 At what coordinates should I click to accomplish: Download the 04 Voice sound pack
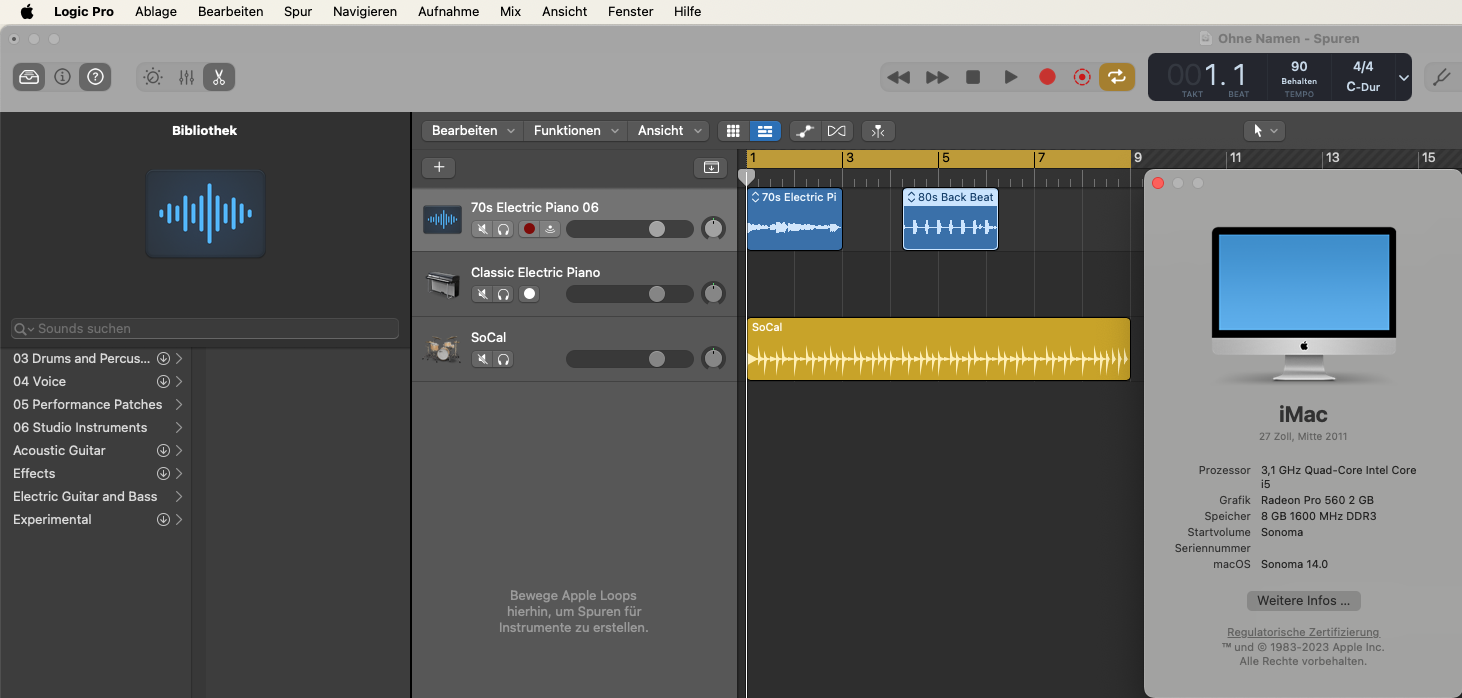(163, 381)
